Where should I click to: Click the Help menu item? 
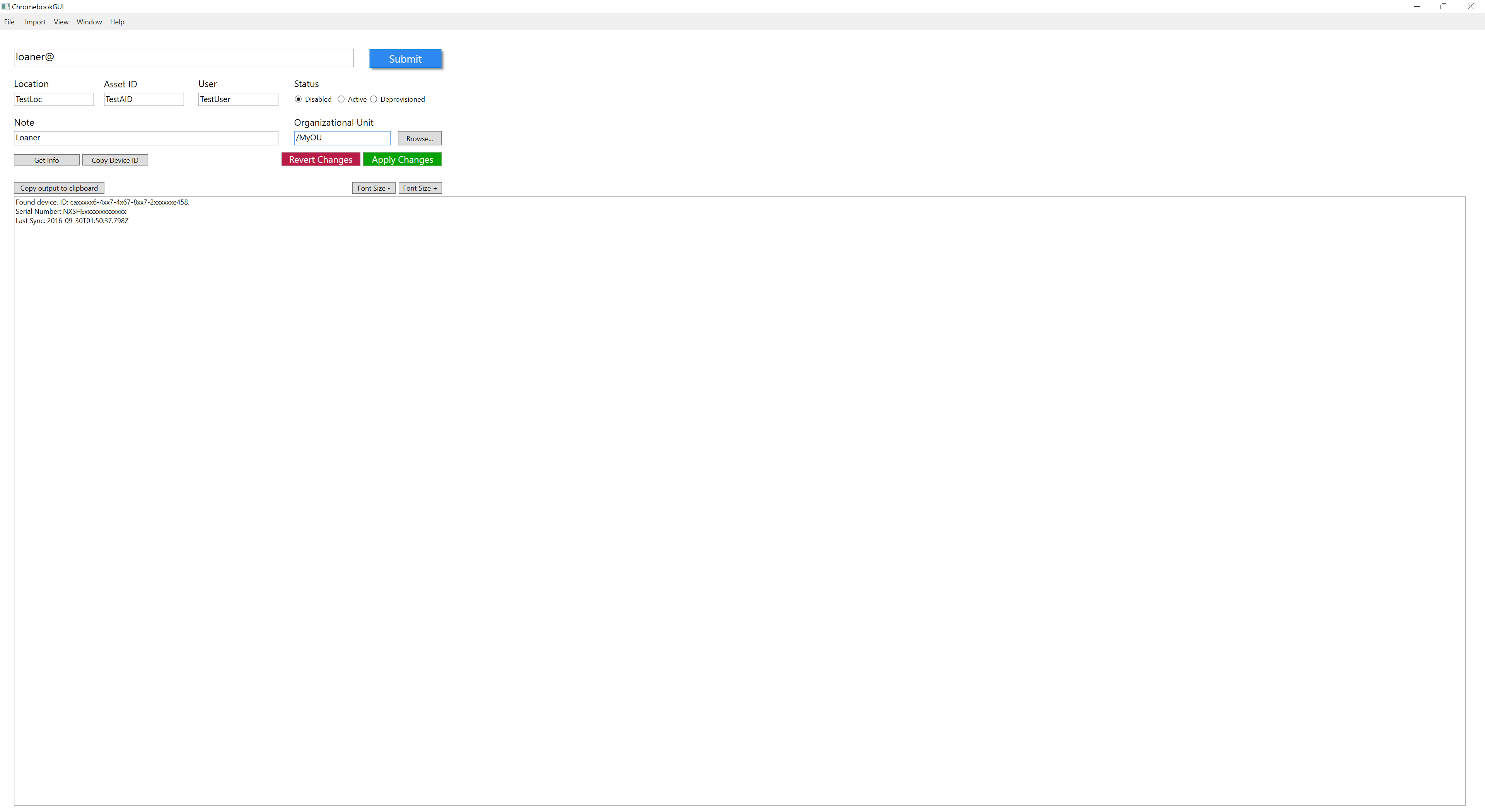coord(117,21)
